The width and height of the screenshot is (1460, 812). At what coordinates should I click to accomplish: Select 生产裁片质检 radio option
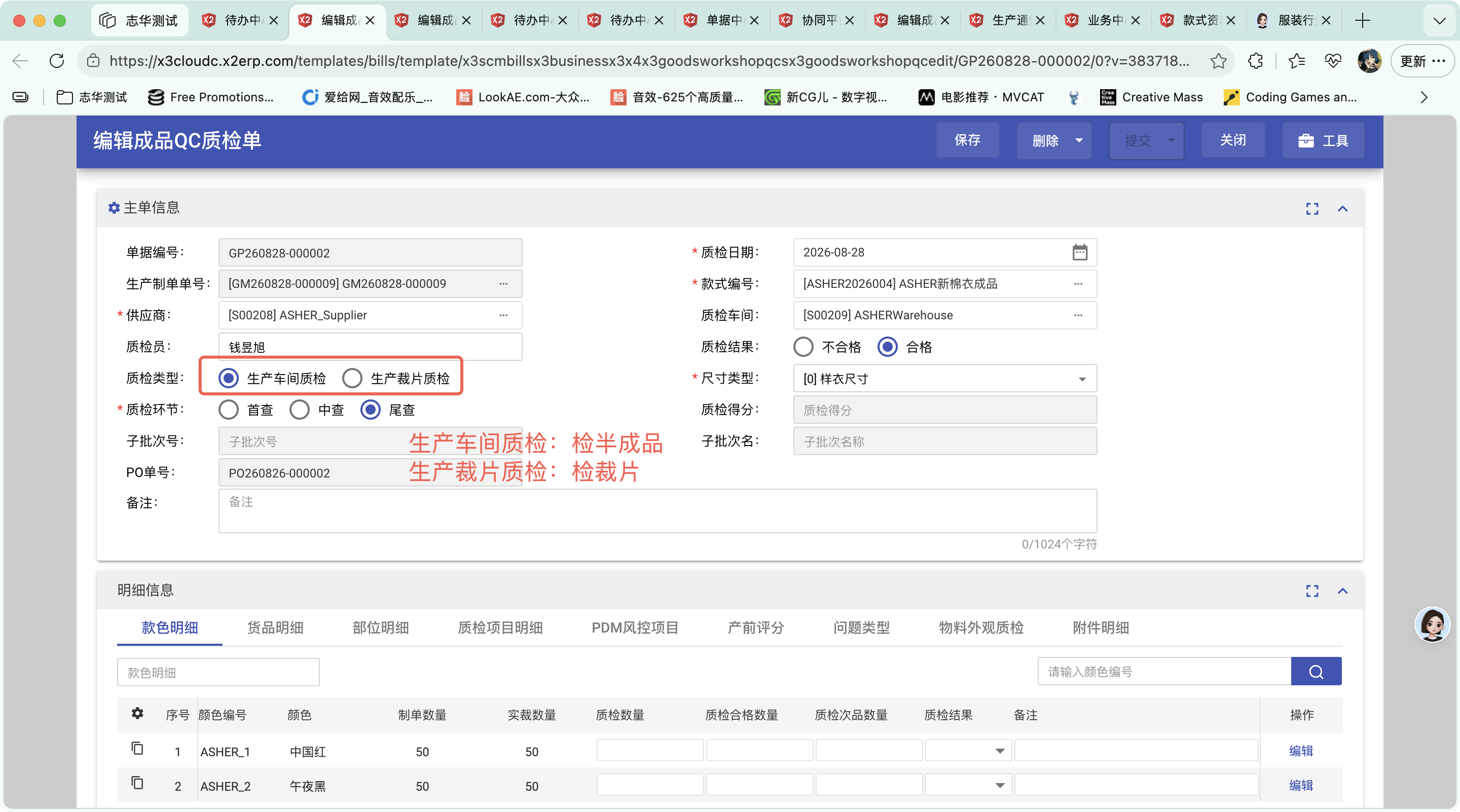pos(352,378)
